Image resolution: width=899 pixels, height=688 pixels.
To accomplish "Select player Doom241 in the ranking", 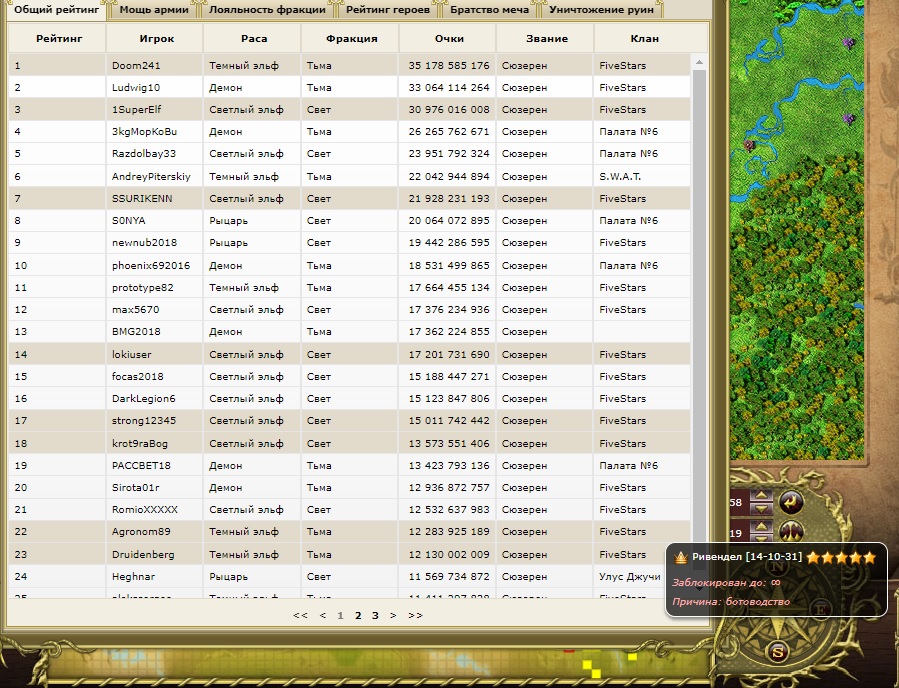I will (x=136, y=66).
